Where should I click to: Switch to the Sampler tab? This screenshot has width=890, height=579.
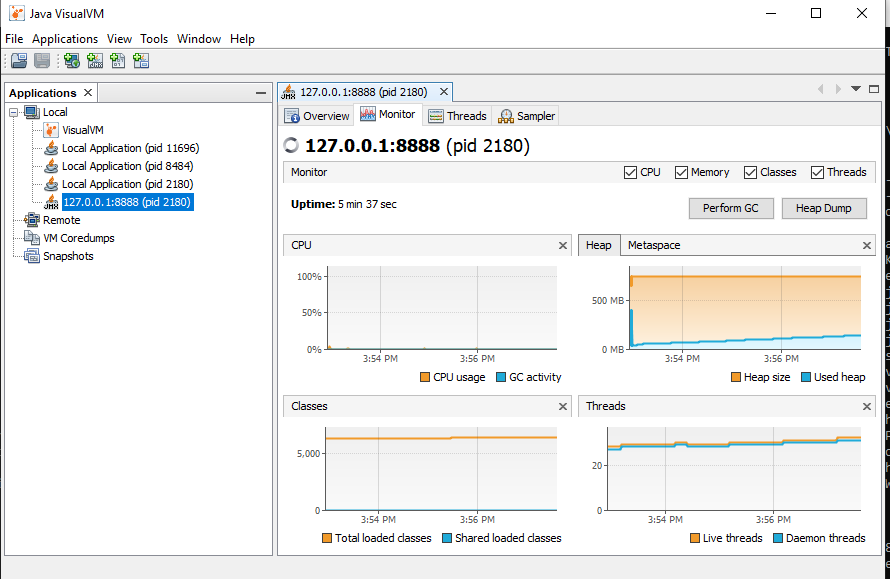pos(526,116)
